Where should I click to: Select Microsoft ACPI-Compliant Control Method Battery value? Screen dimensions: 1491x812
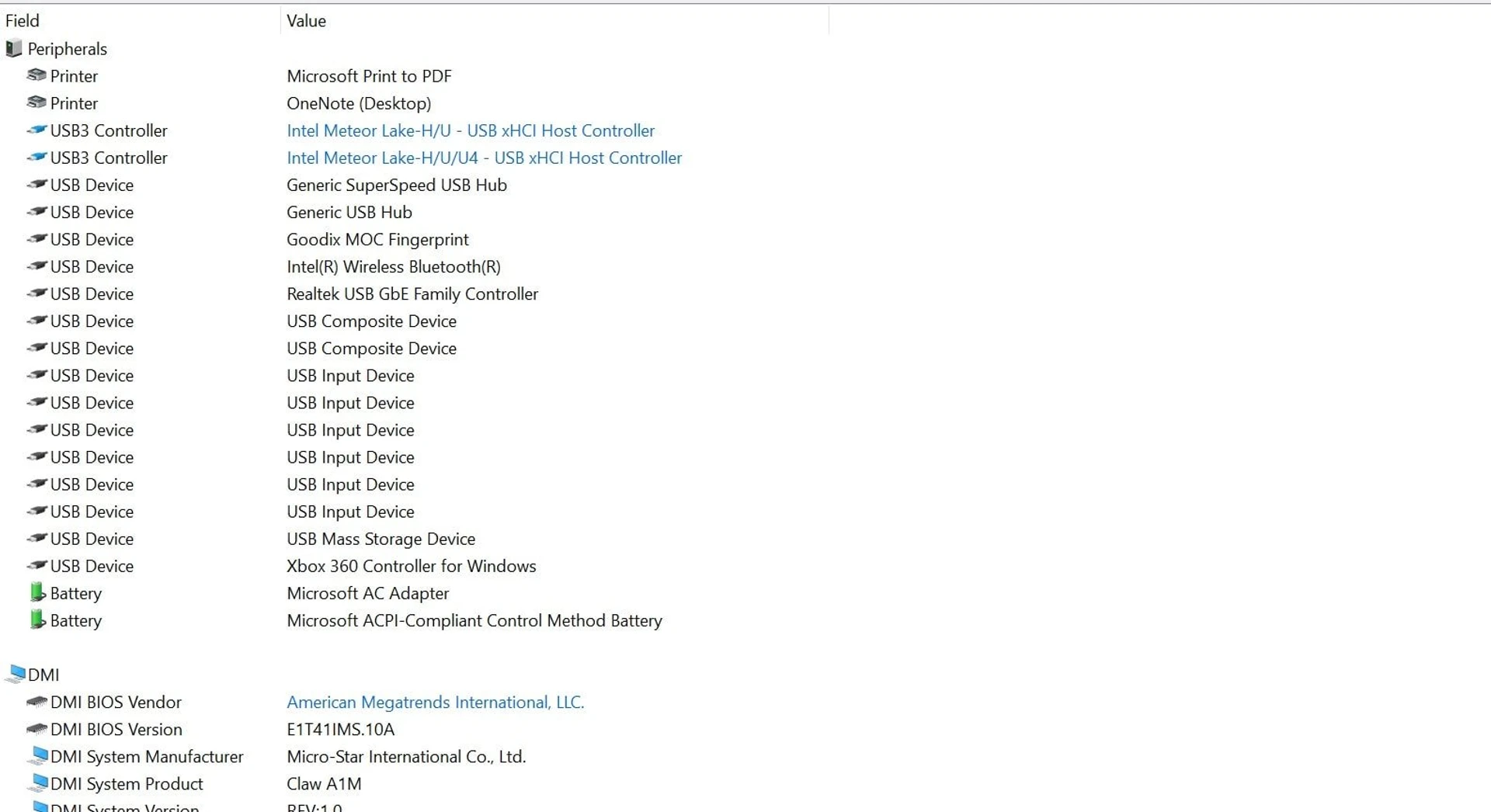coord(474,620)
